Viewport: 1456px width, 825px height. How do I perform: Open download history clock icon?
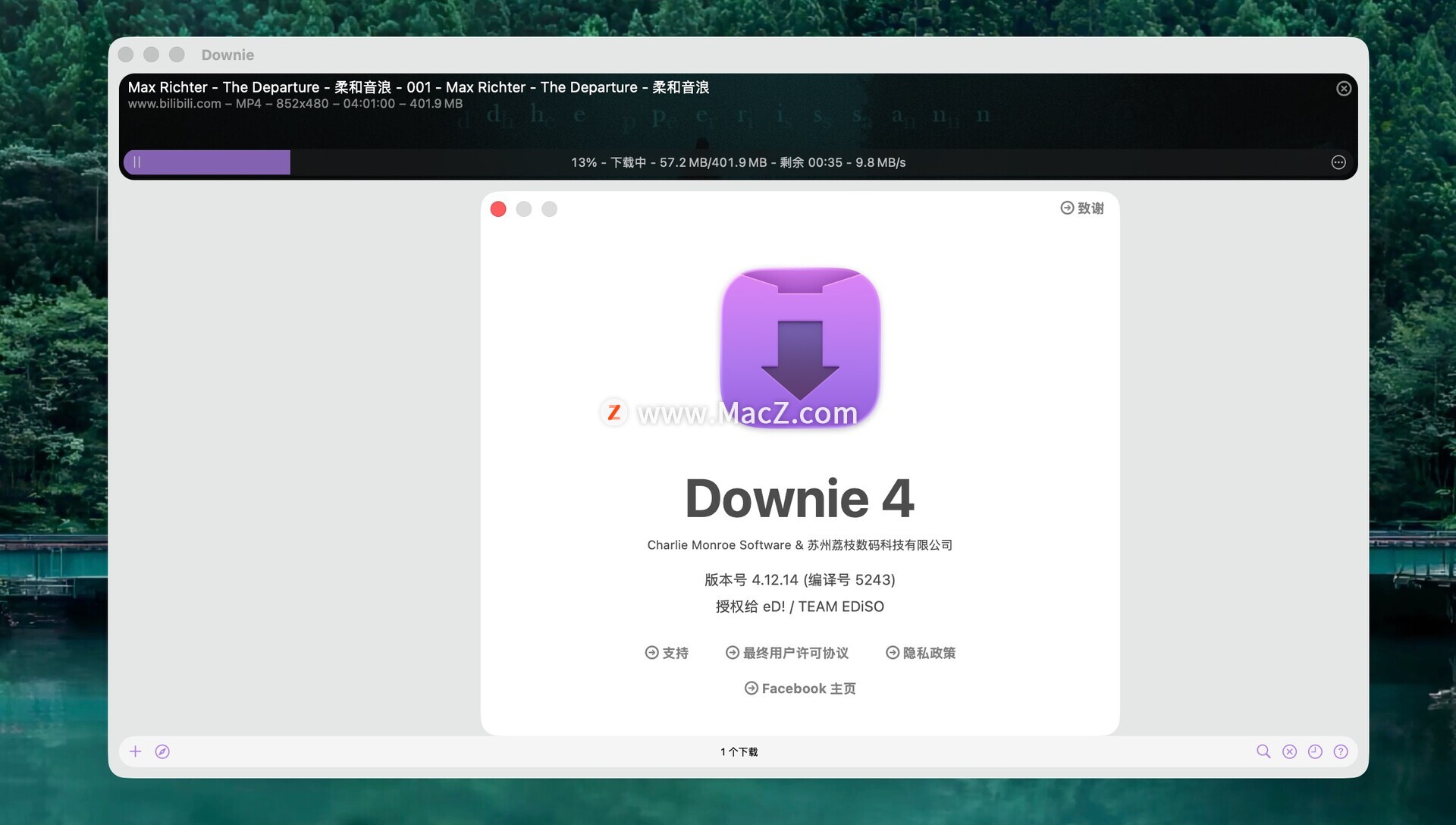[1315, 751]
